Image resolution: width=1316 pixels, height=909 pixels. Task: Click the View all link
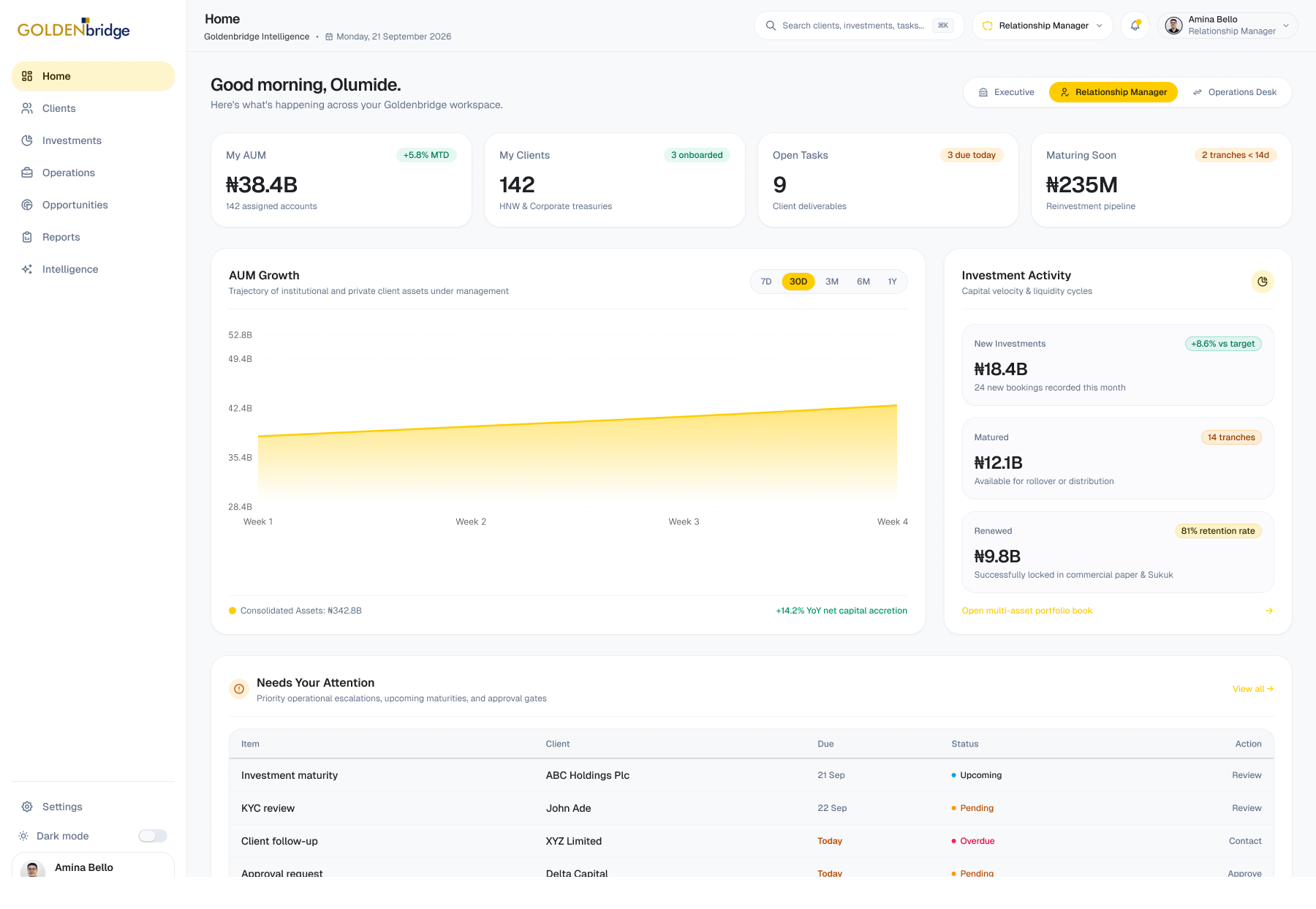click(x=1253, y=689)
